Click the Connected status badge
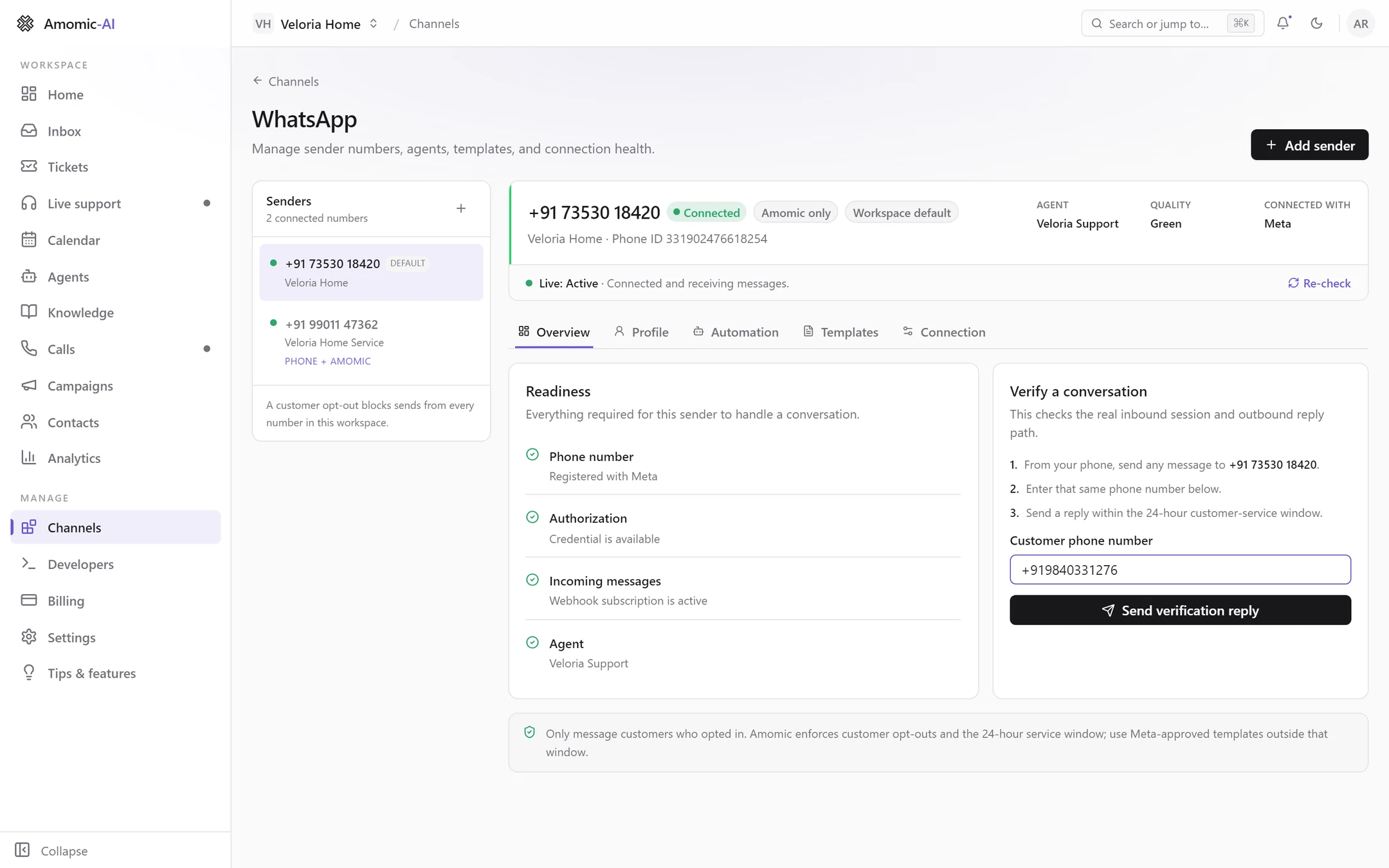 [706, 213]
